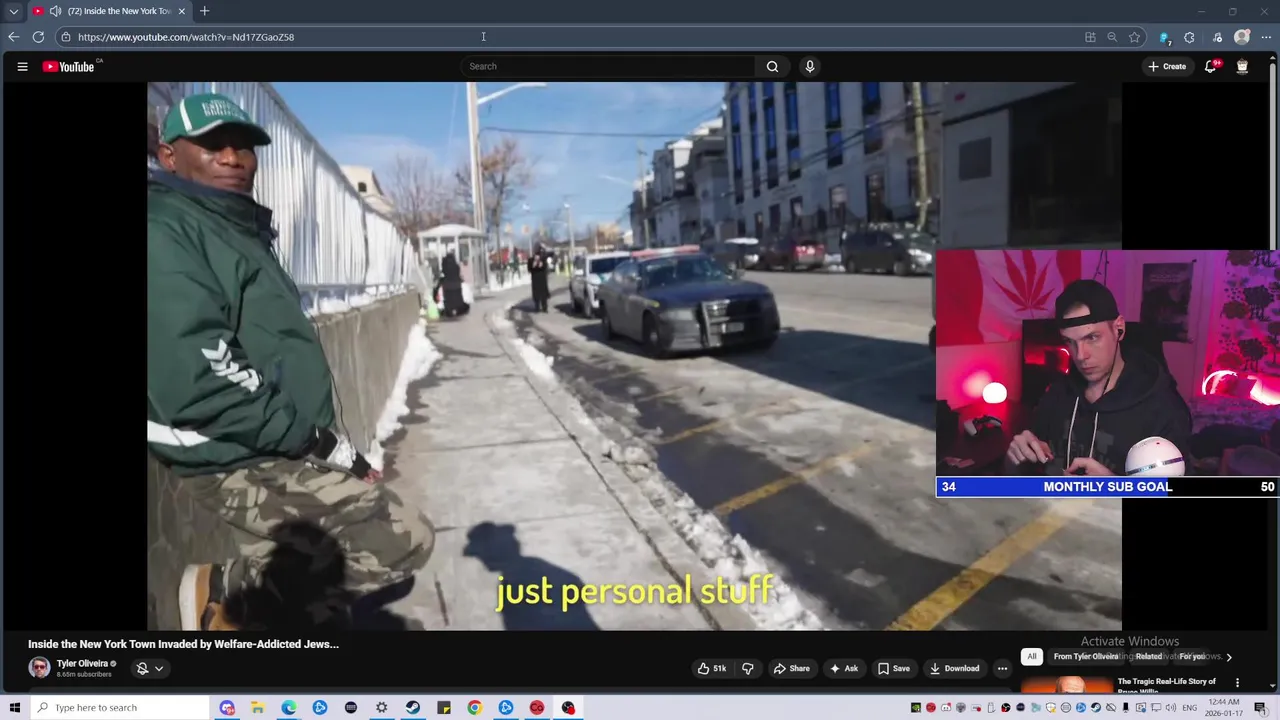Open a new browser tab

tap(204, 11)
